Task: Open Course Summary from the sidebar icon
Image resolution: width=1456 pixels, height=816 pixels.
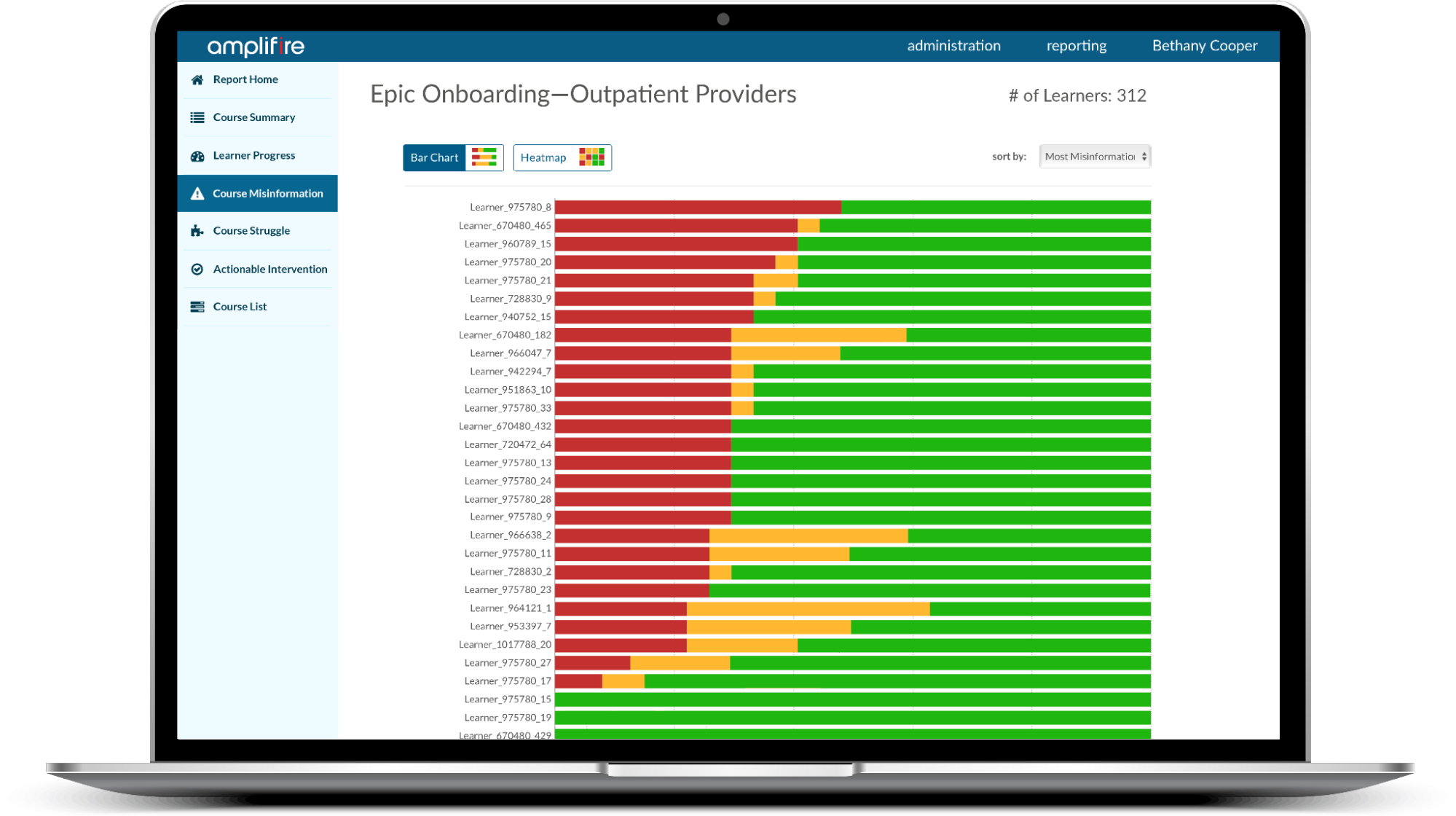Action: (x=196, y=117)
